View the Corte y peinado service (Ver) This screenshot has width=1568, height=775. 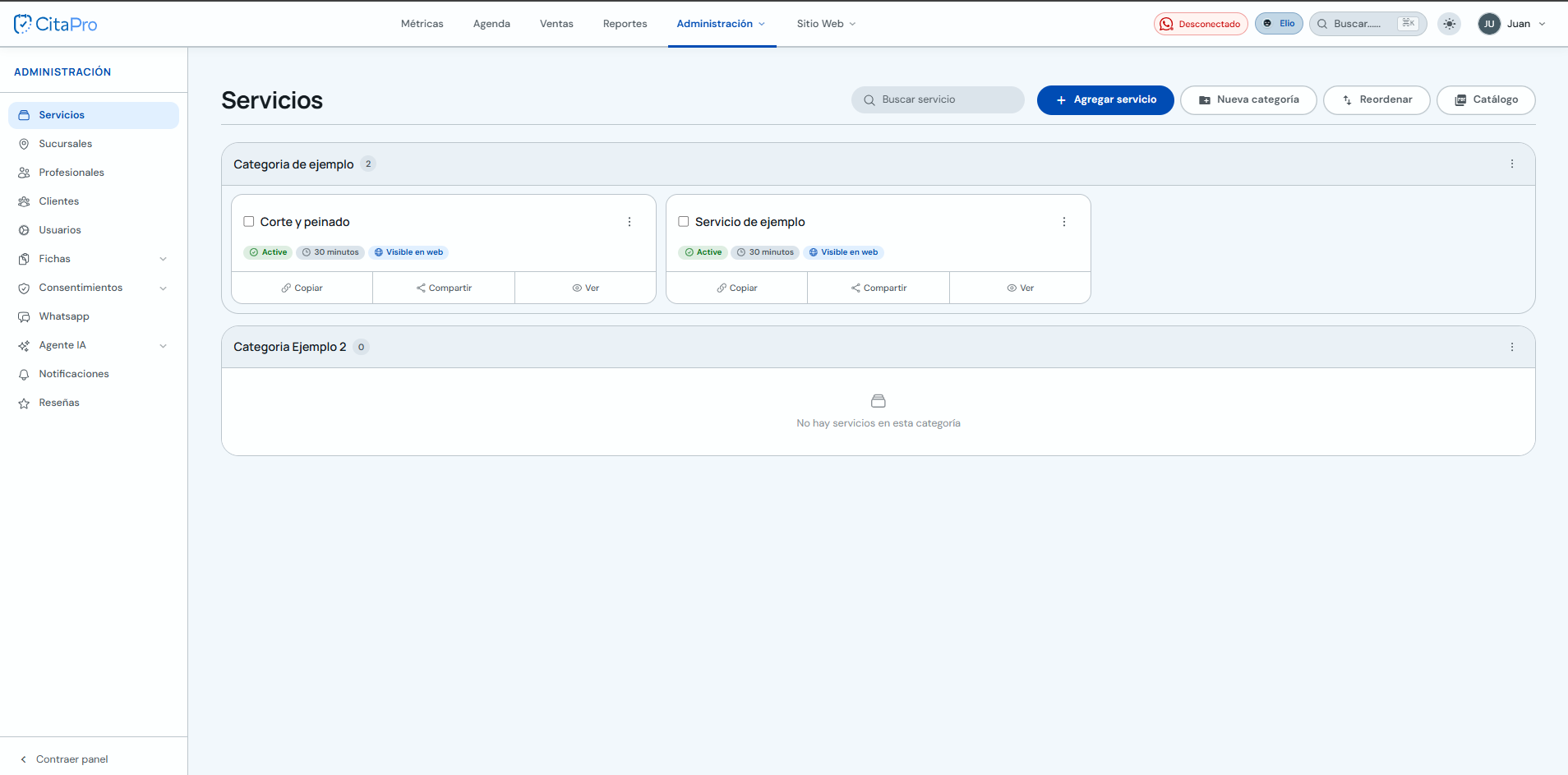point(585,288)
